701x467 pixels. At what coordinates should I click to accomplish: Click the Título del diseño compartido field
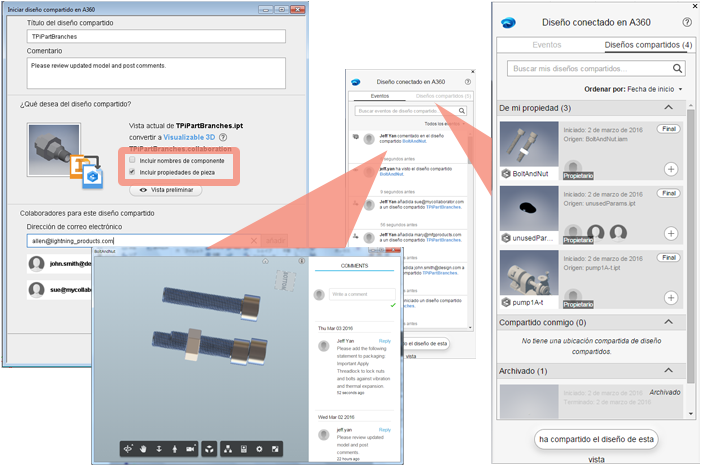[156, 36]
